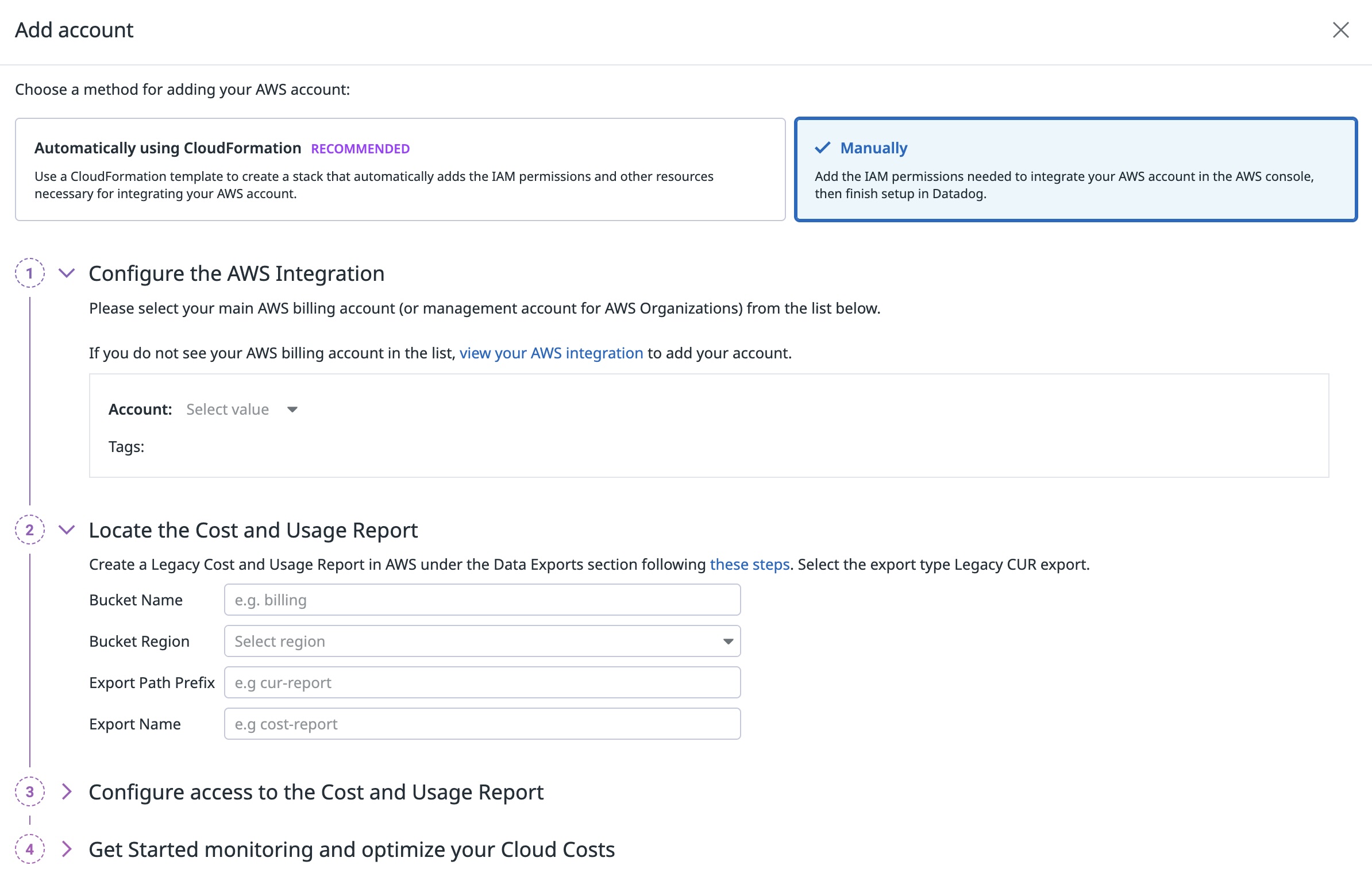Image resolution: width=1372 pixels, height=873 pixels.
Task: Select the Manually setup option
Action: 1075,169
